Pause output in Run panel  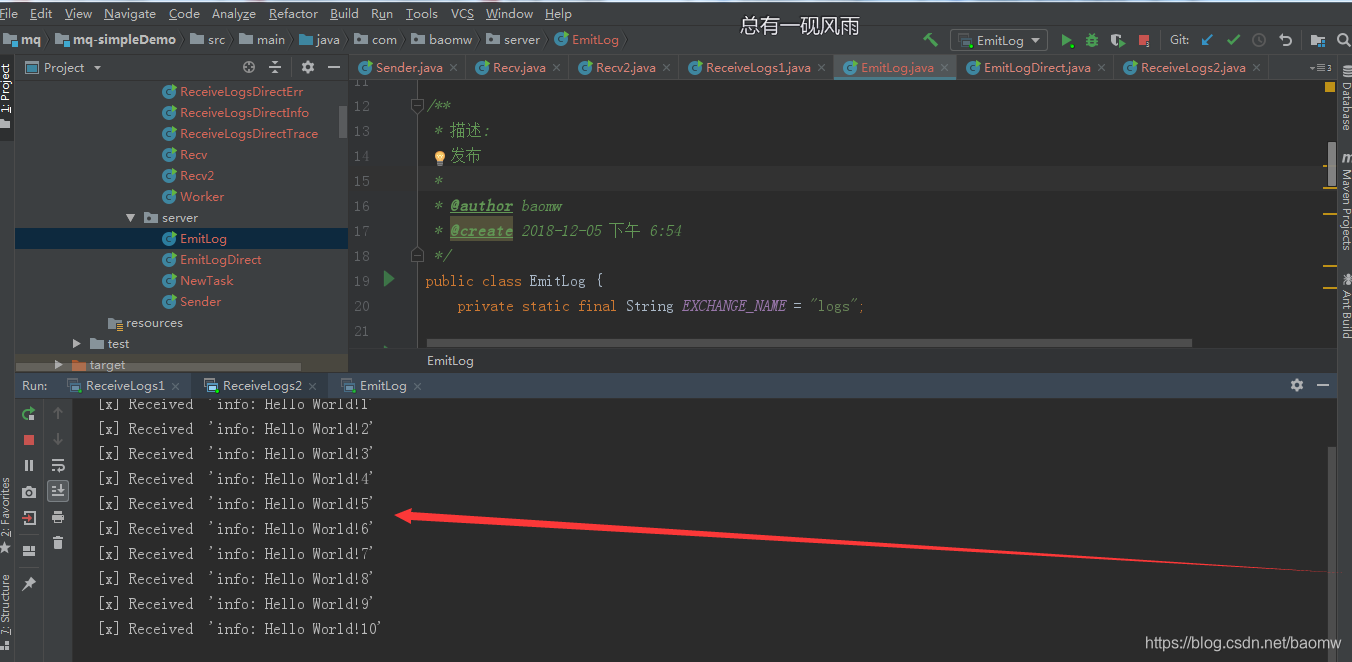pos(29,465)
